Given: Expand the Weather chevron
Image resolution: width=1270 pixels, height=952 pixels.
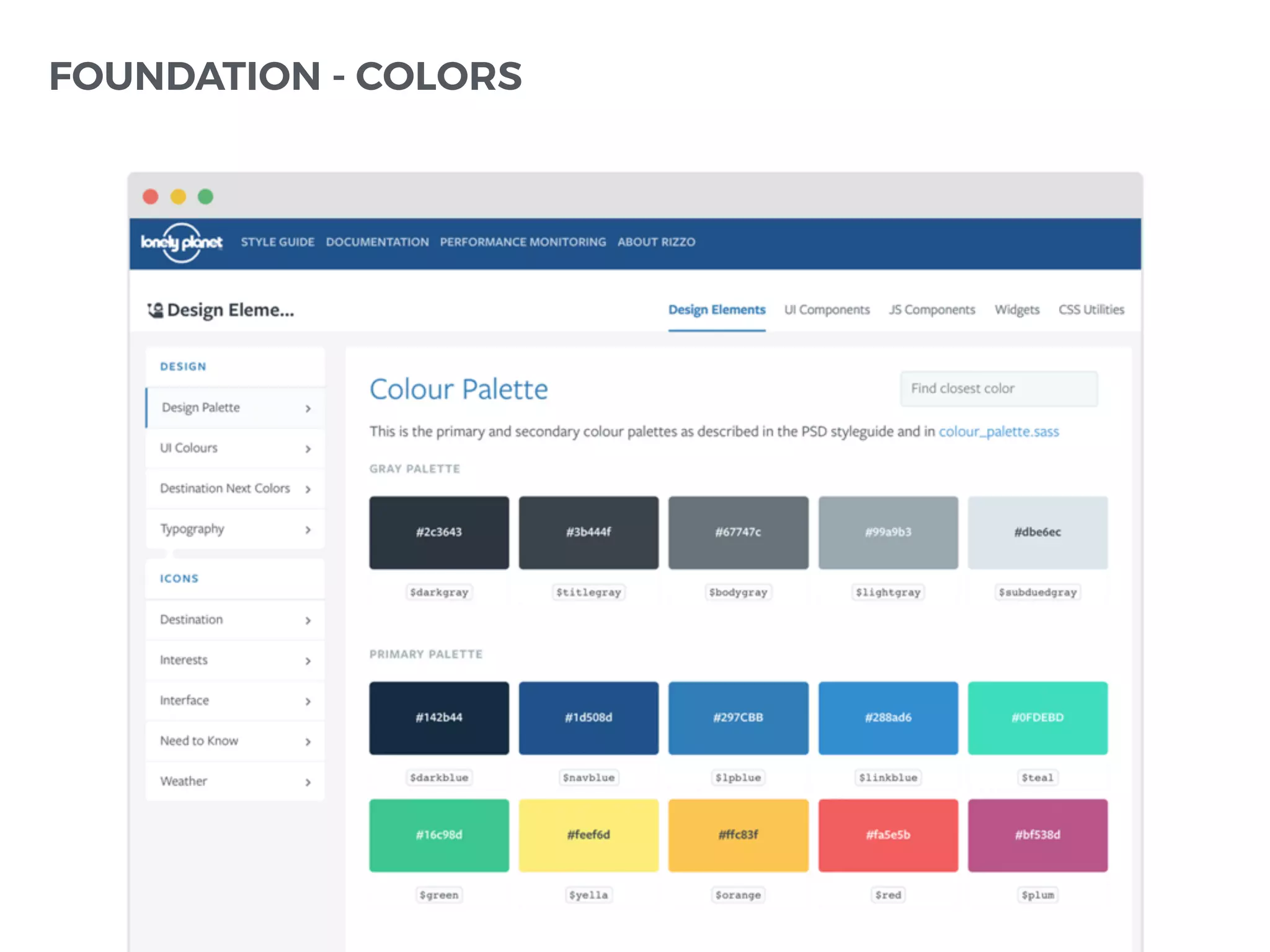Looking at the screenshot, I should point(308,782).
